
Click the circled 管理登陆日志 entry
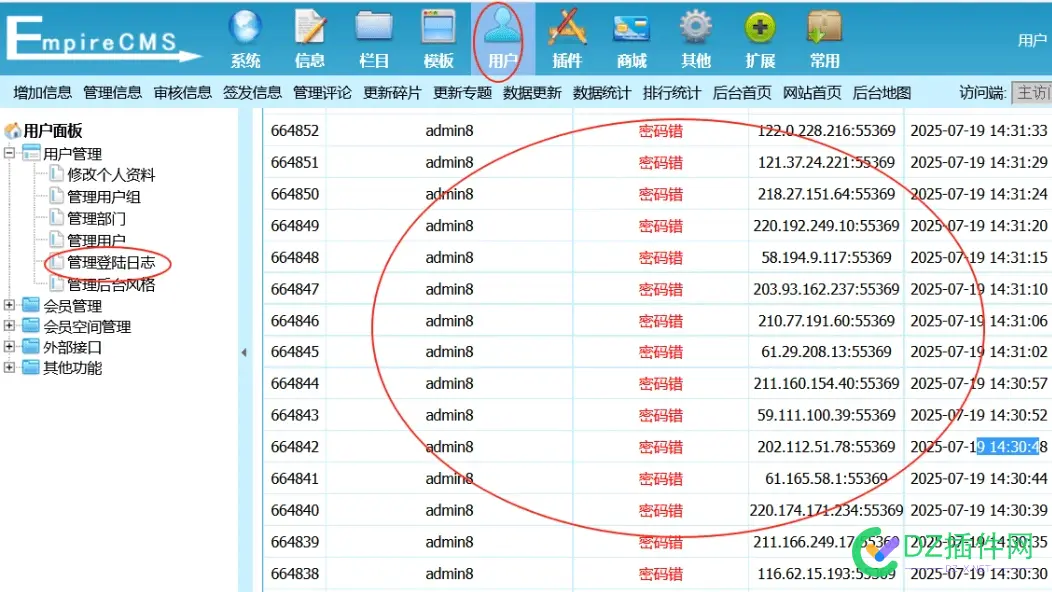coord(110,262)
